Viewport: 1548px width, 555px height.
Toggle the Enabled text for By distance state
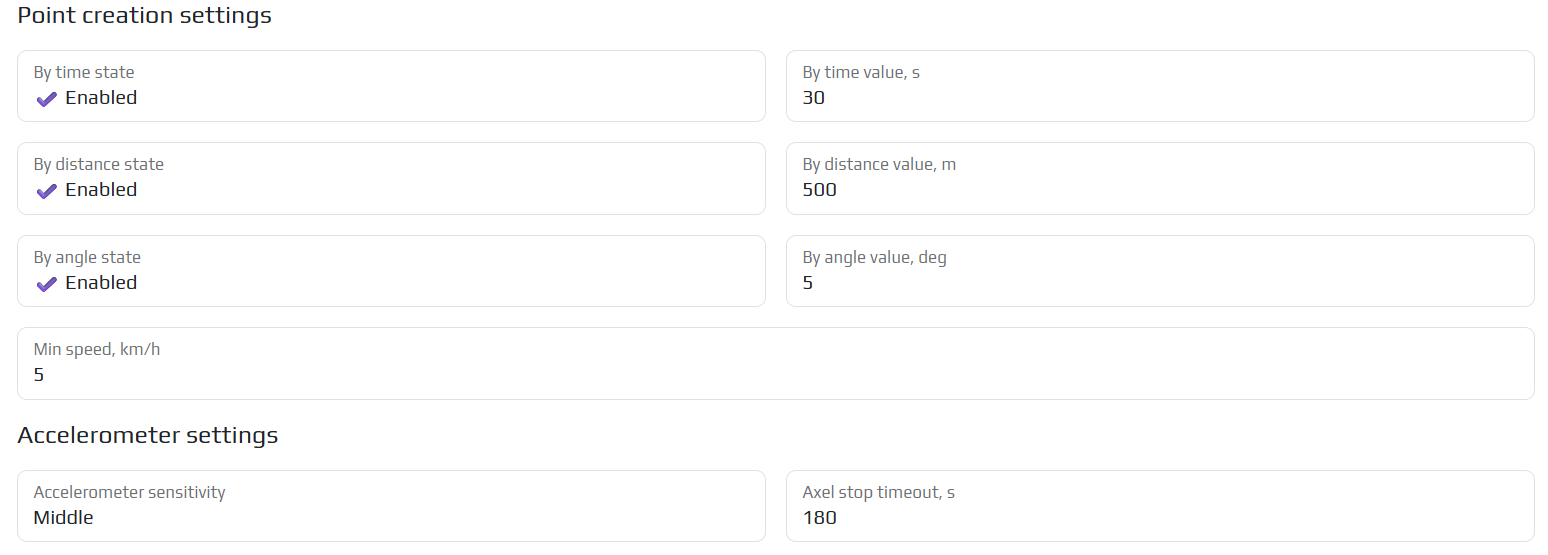[101, 190]
